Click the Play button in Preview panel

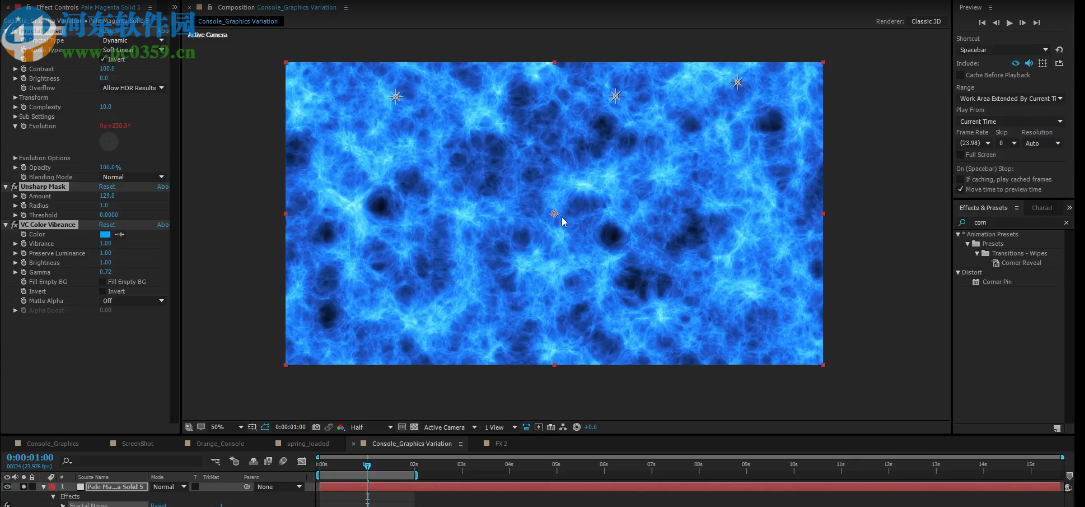pyautogui.click(x=1009, y=22)
